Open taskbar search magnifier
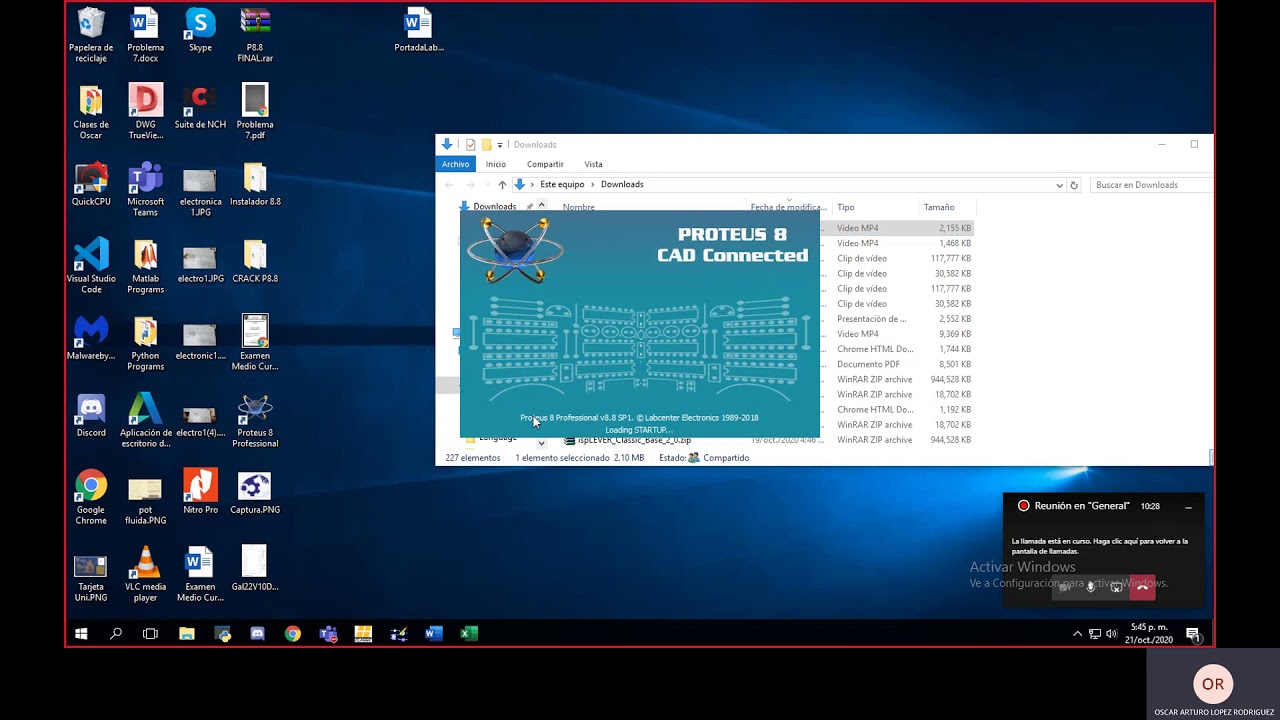1280x720 pixels. pos(116,633)
